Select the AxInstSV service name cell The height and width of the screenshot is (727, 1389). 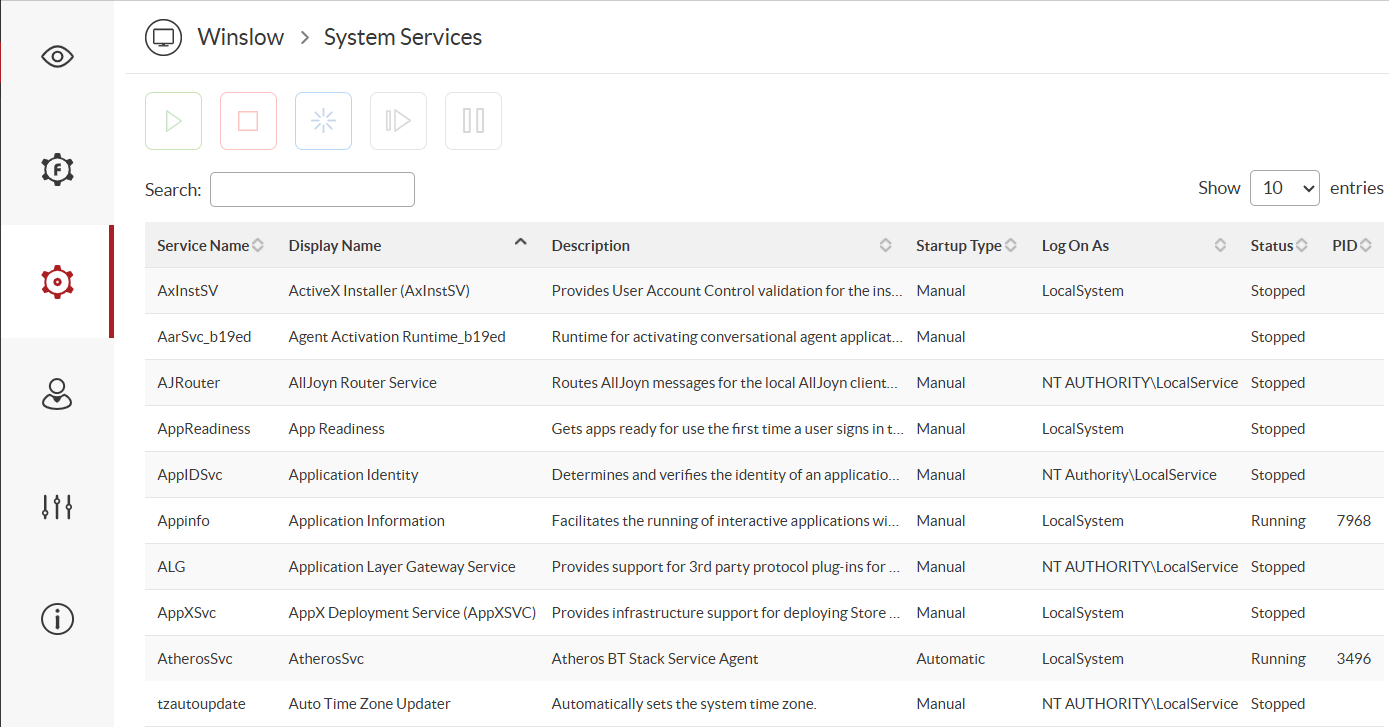pos(188,291)
